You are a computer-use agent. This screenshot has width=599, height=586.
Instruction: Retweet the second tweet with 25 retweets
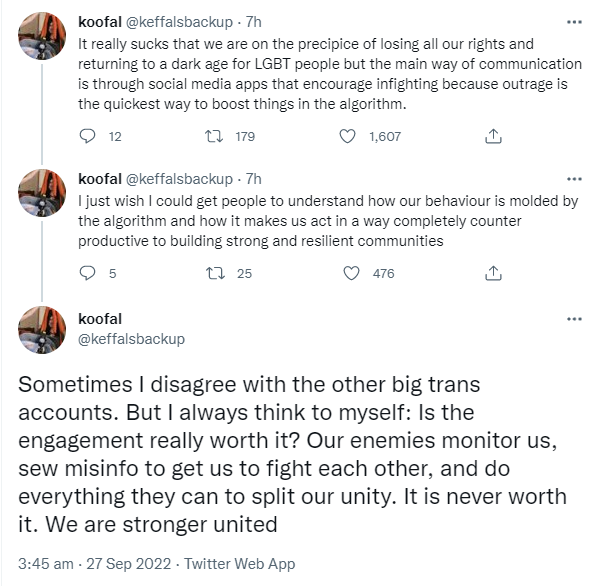click(x=215, y=273)
